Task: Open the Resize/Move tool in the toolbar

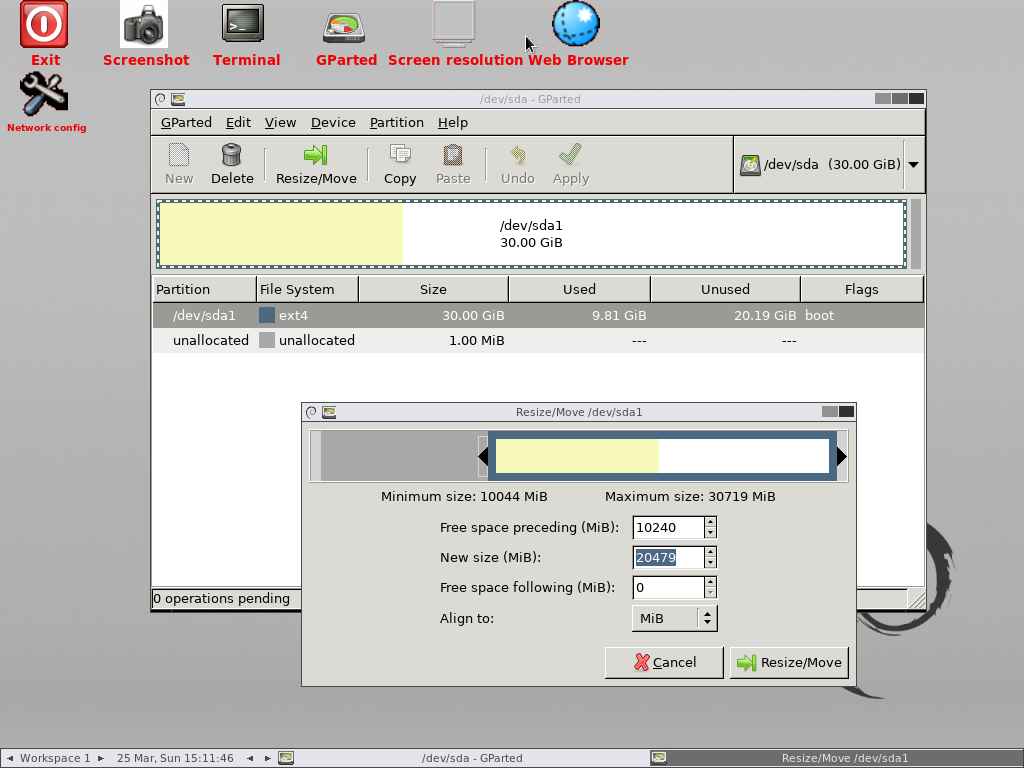Action: coord(315,163)
